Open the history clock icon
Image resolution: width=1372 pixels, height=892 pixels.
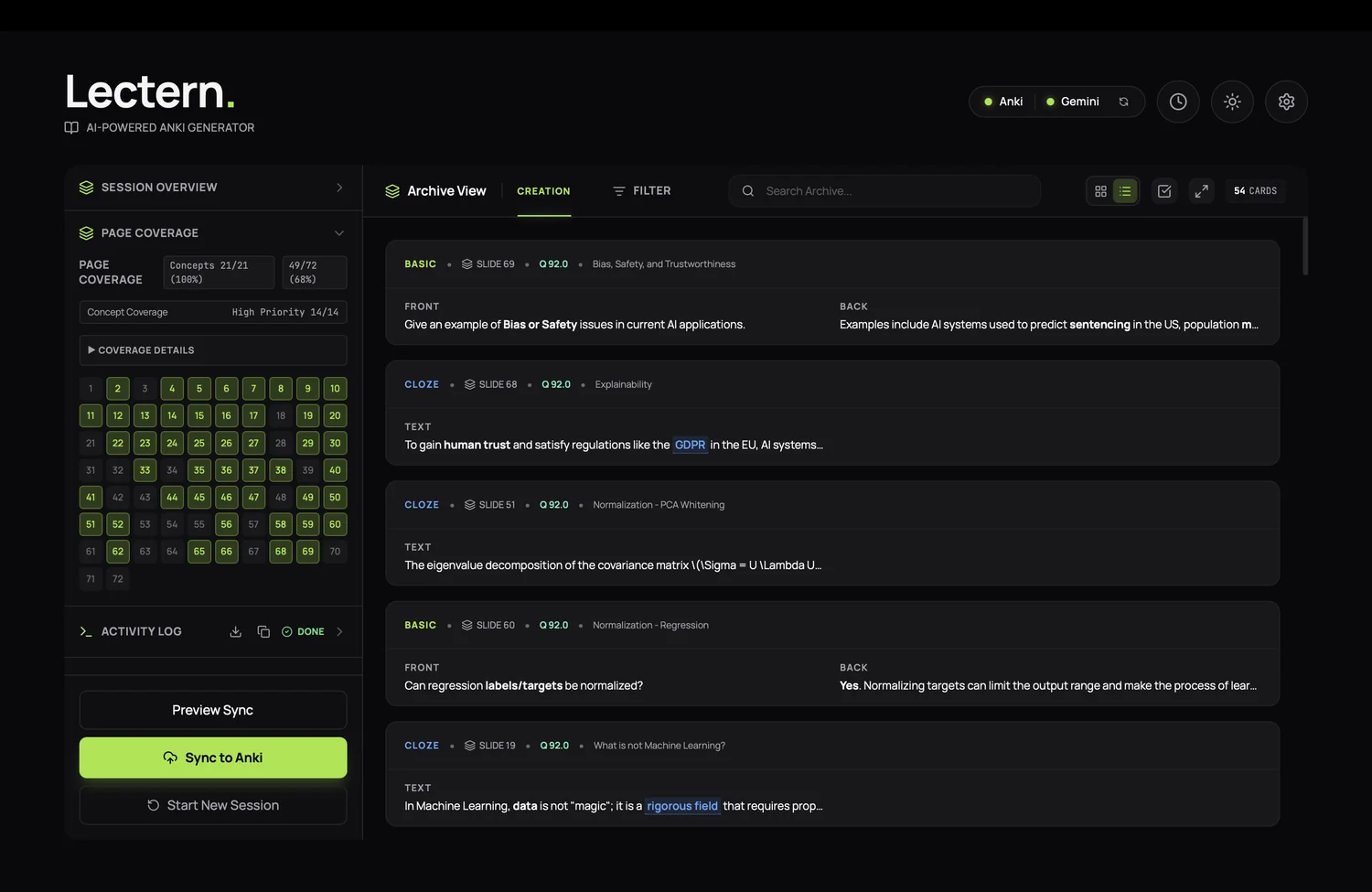click(1178, 102)
